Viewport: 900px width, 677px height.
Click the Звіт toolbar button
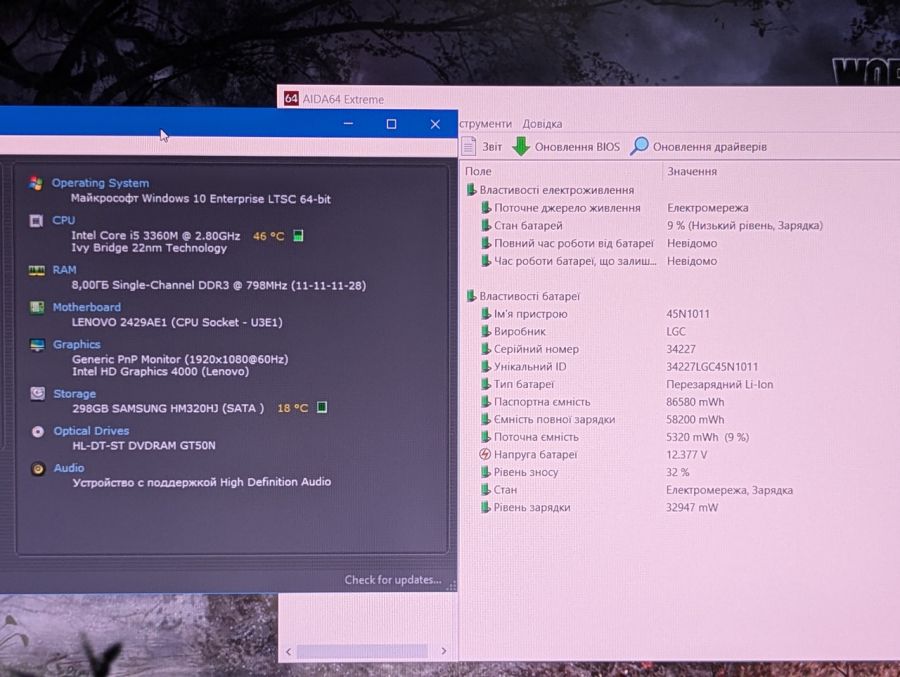click(482, 146)
